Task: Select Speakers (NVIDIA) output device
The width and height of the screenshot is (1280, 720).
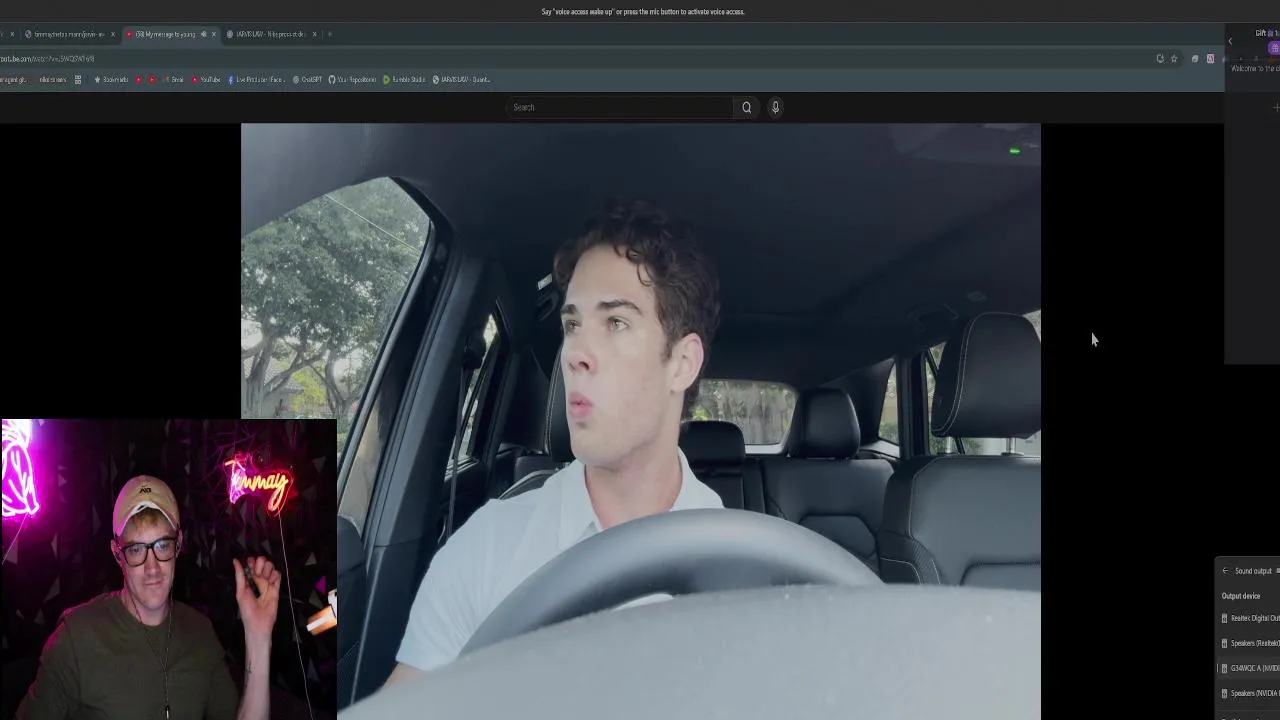Action: (x=1250, y=693)
